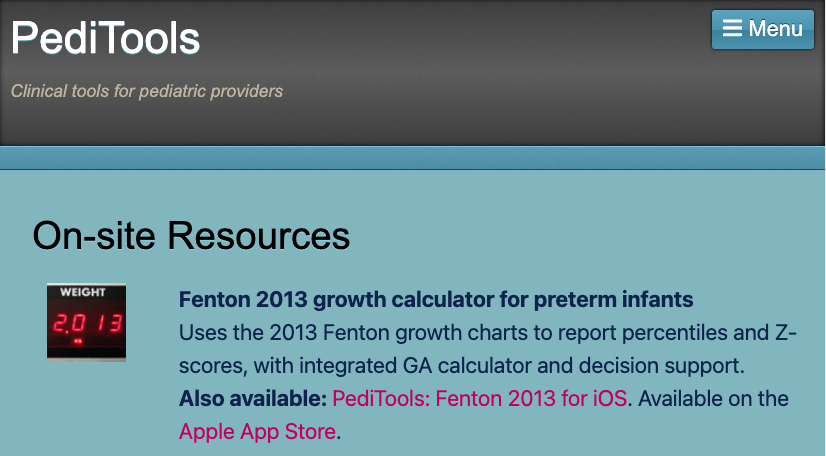The image size is (826, 456).
Task: Click the tagline 'Clinical tools for pediatric providers'
Action: coord(147,91)
